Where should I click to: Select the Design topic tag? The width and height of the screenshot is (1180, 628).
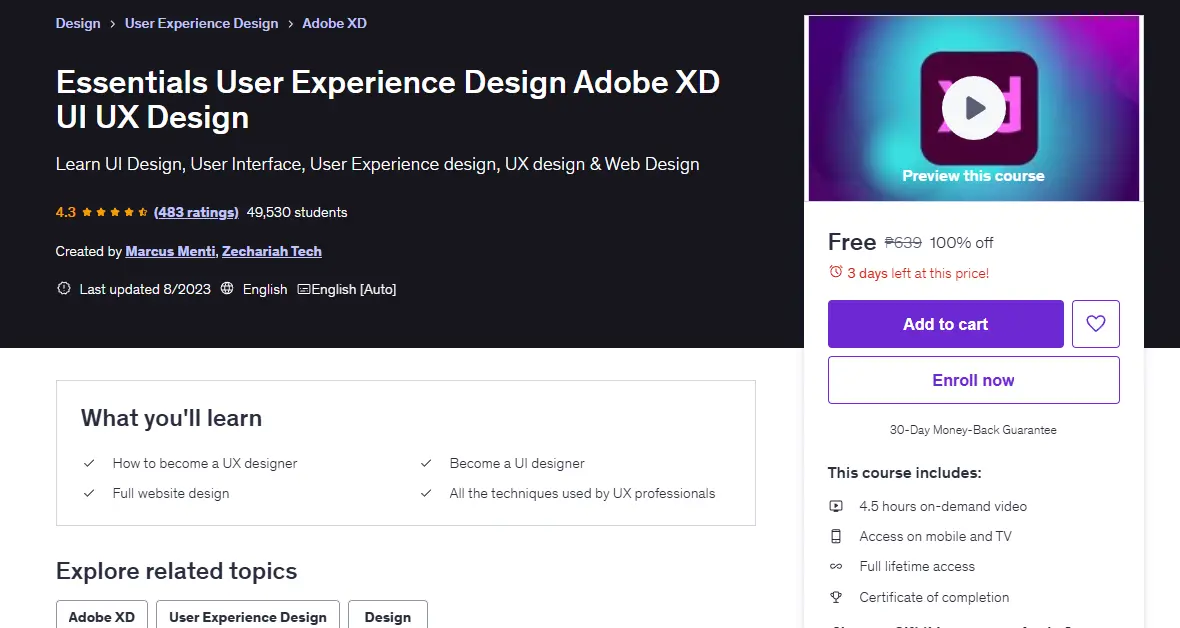(388, 616)
